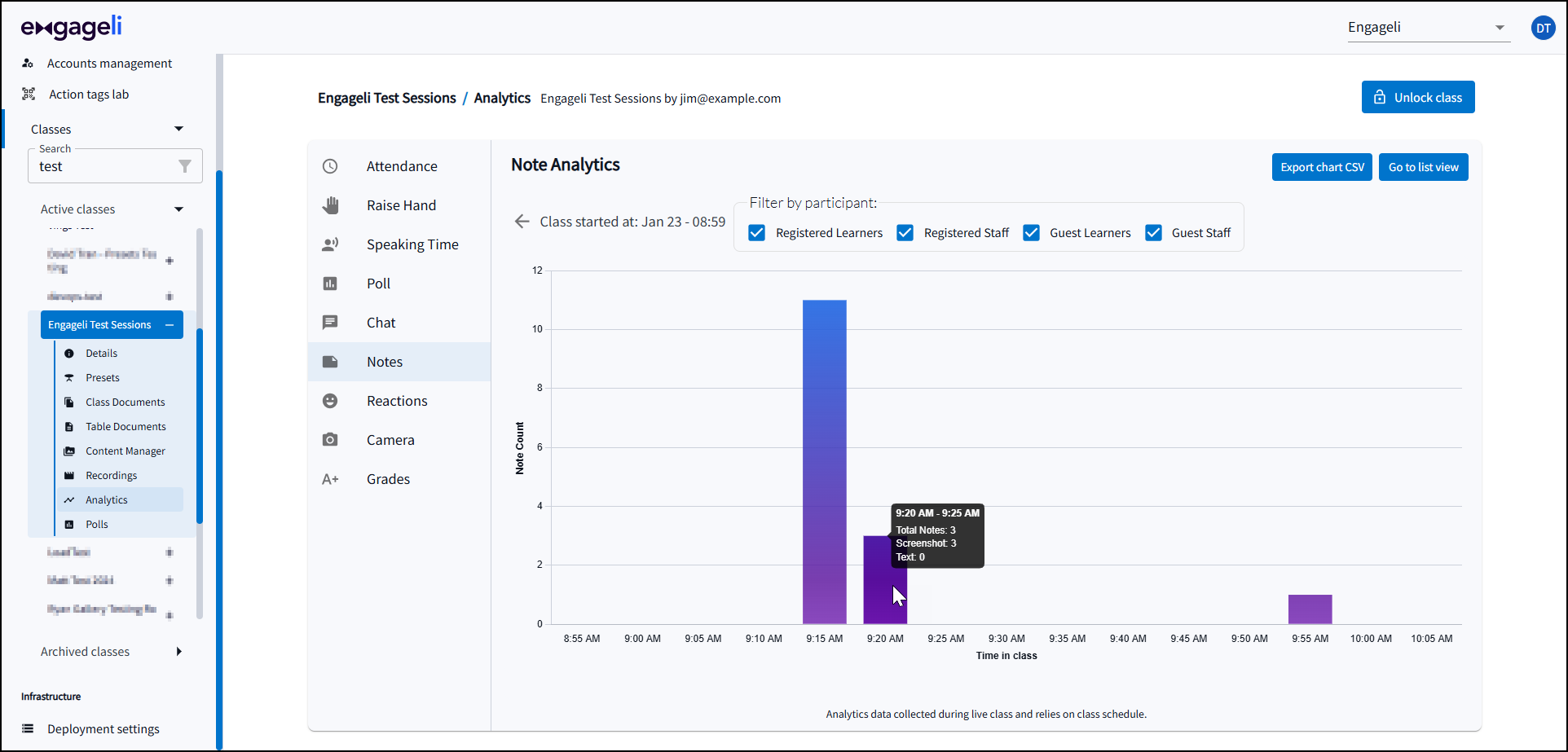
Task: Select Chat analytics tab
Action: click(x=399, y=323)
